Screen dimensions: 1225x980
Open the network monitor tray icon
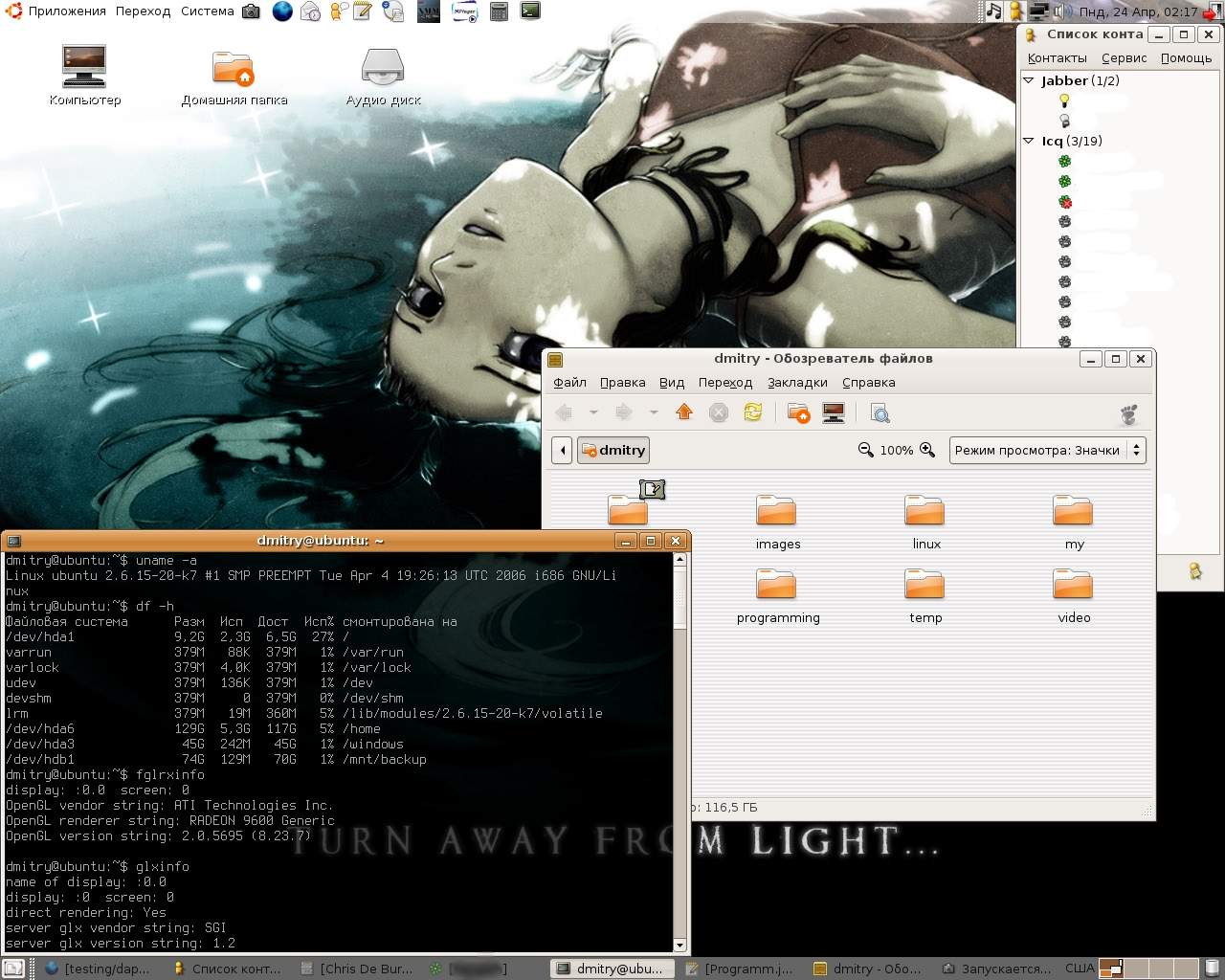(1038, 11)
